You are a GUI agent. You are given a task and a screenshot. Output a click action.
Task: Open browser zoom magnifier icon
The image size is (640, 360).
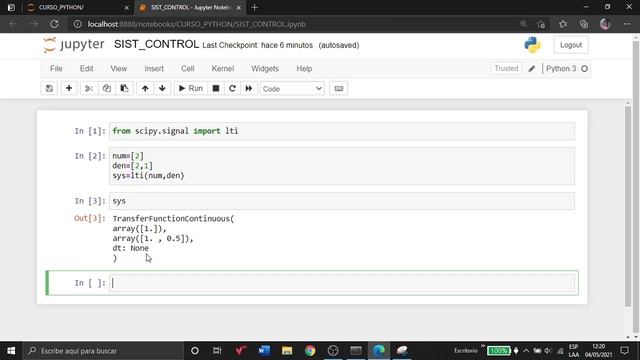click(523, 24)
